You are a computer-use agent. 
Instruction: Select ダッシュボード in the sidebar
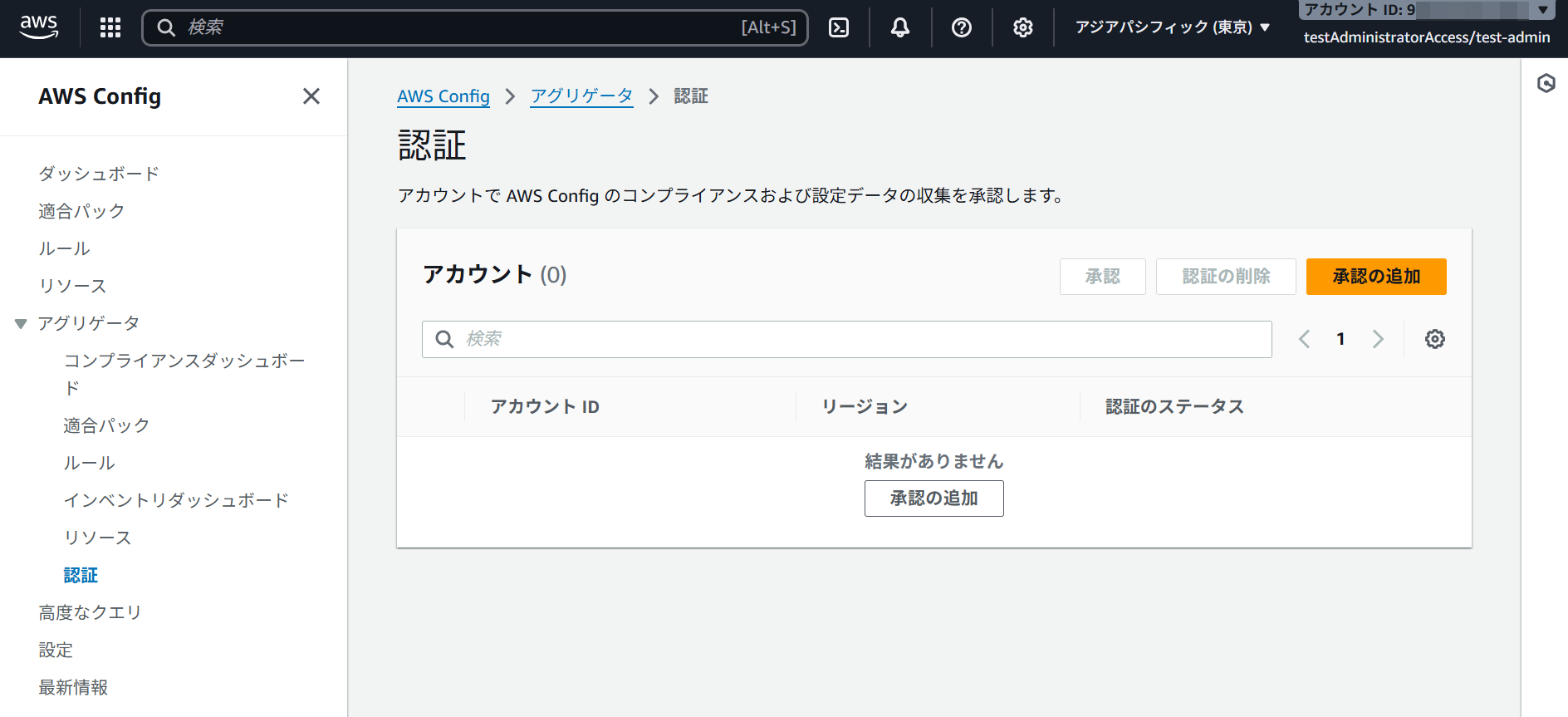[99, 174]
